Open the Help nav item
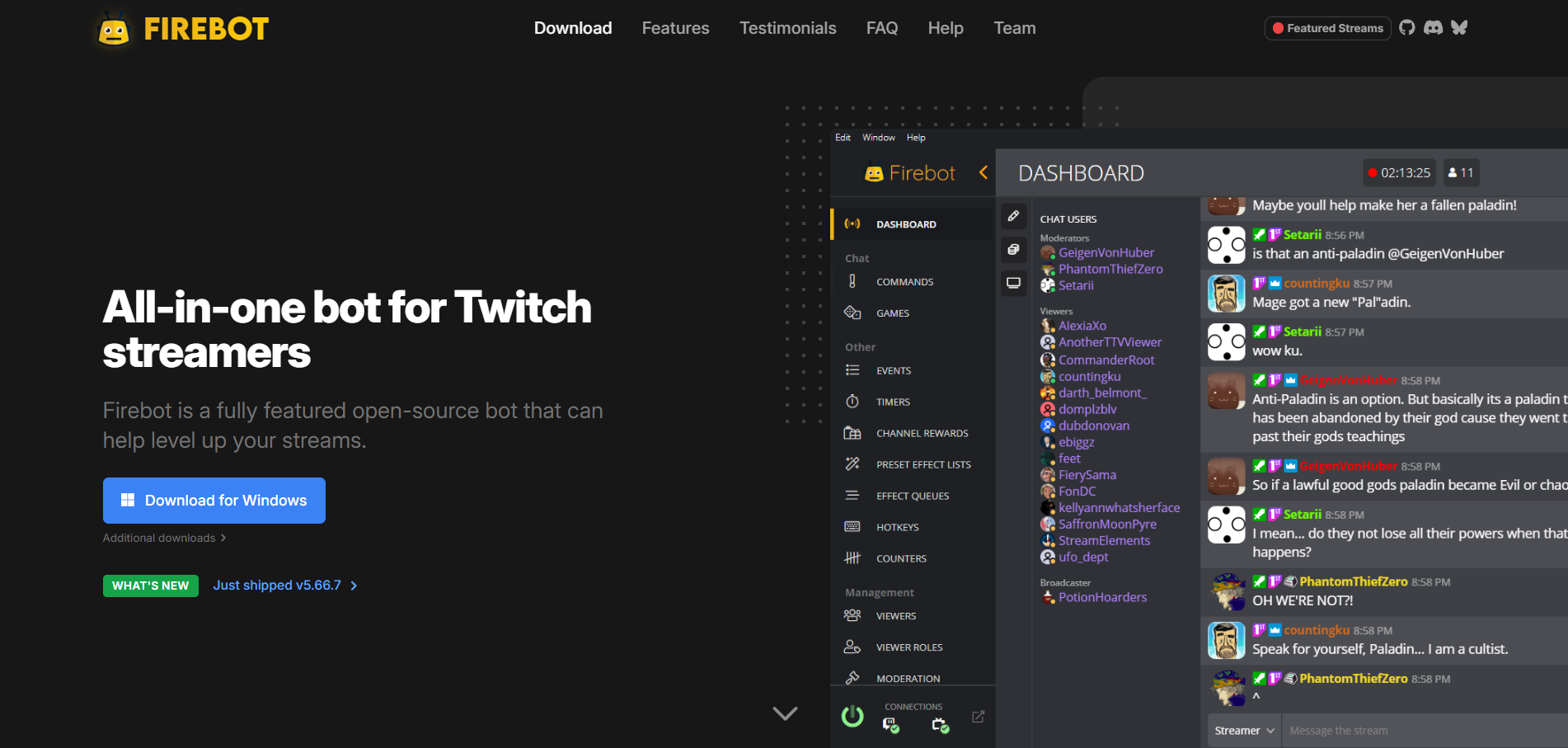This screenshot has height=748, width=1568. tap(946, 28)
